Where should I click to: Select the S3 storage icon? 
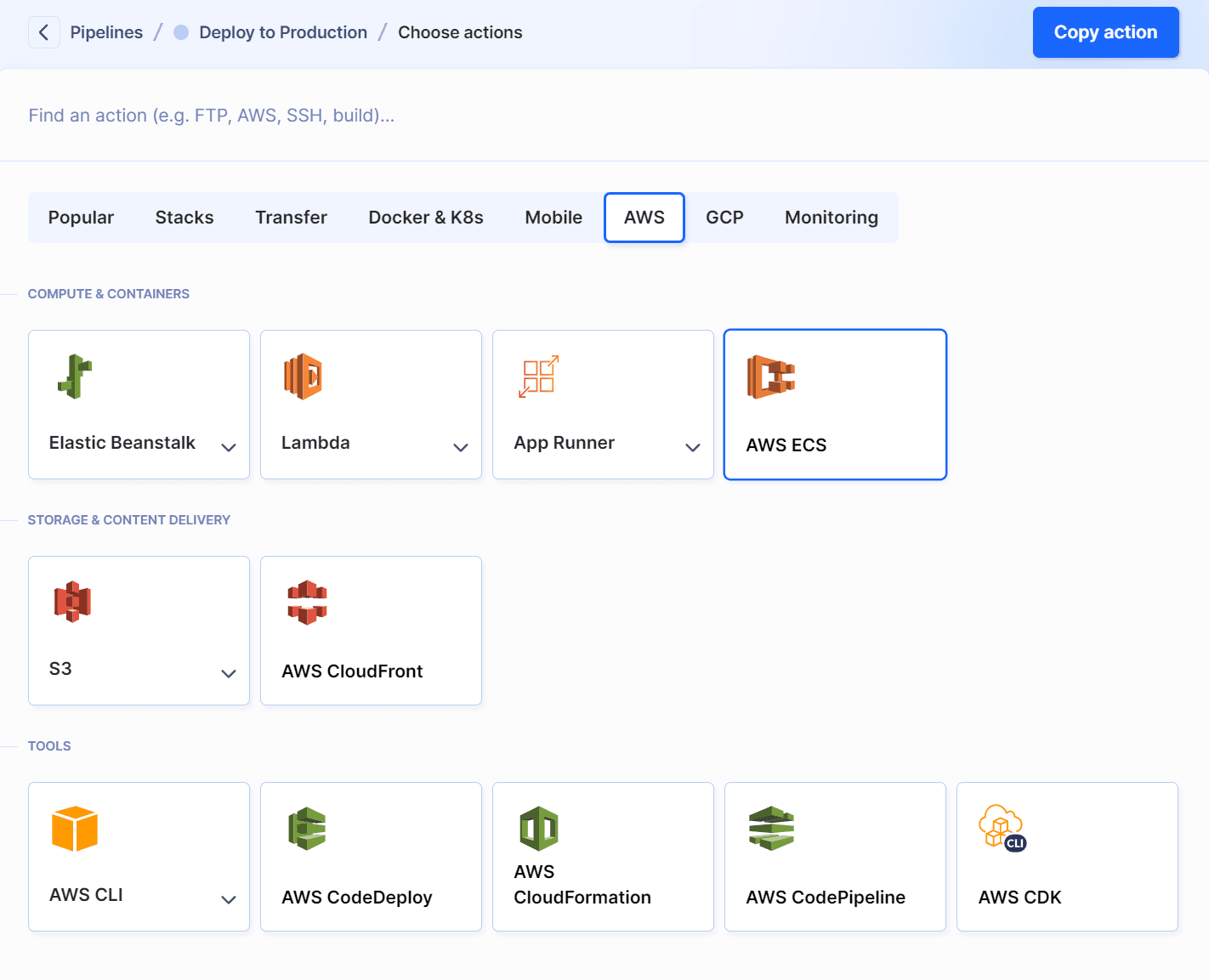pyautogui.click(x=71, y=602)
